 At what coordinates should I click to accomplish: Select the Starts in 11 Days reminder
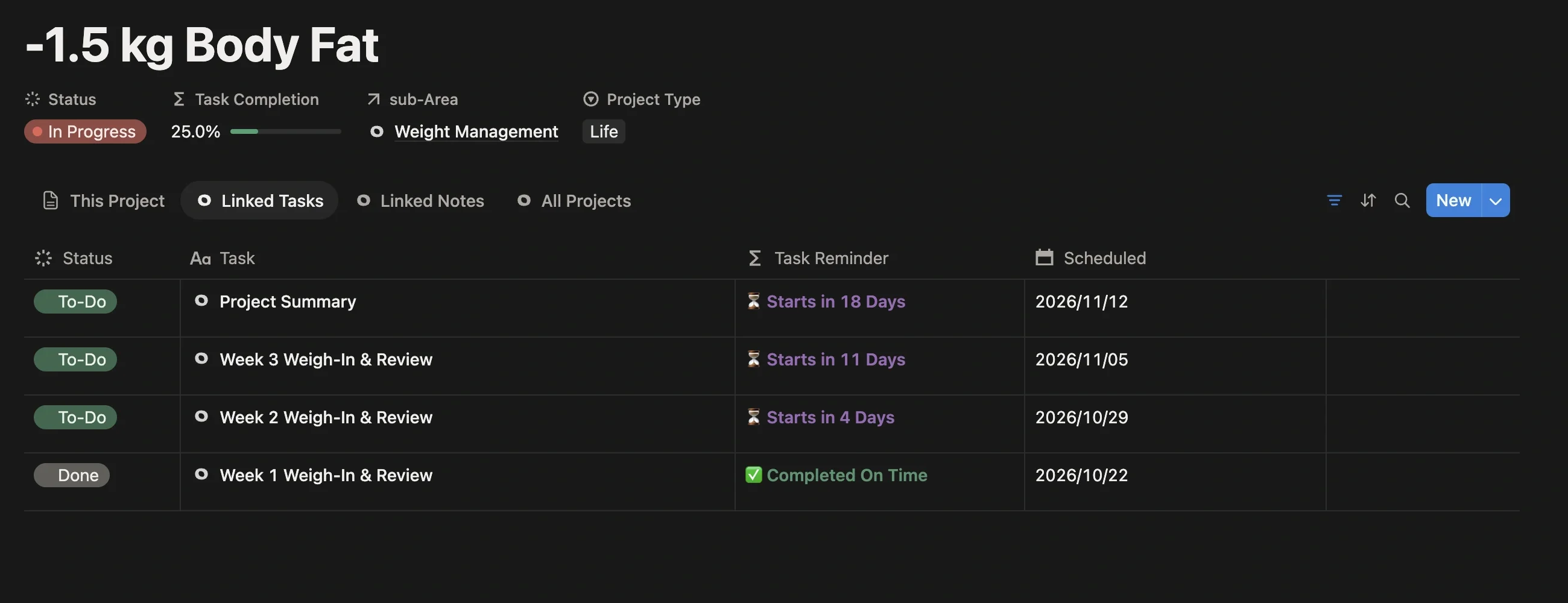[826, 359]
